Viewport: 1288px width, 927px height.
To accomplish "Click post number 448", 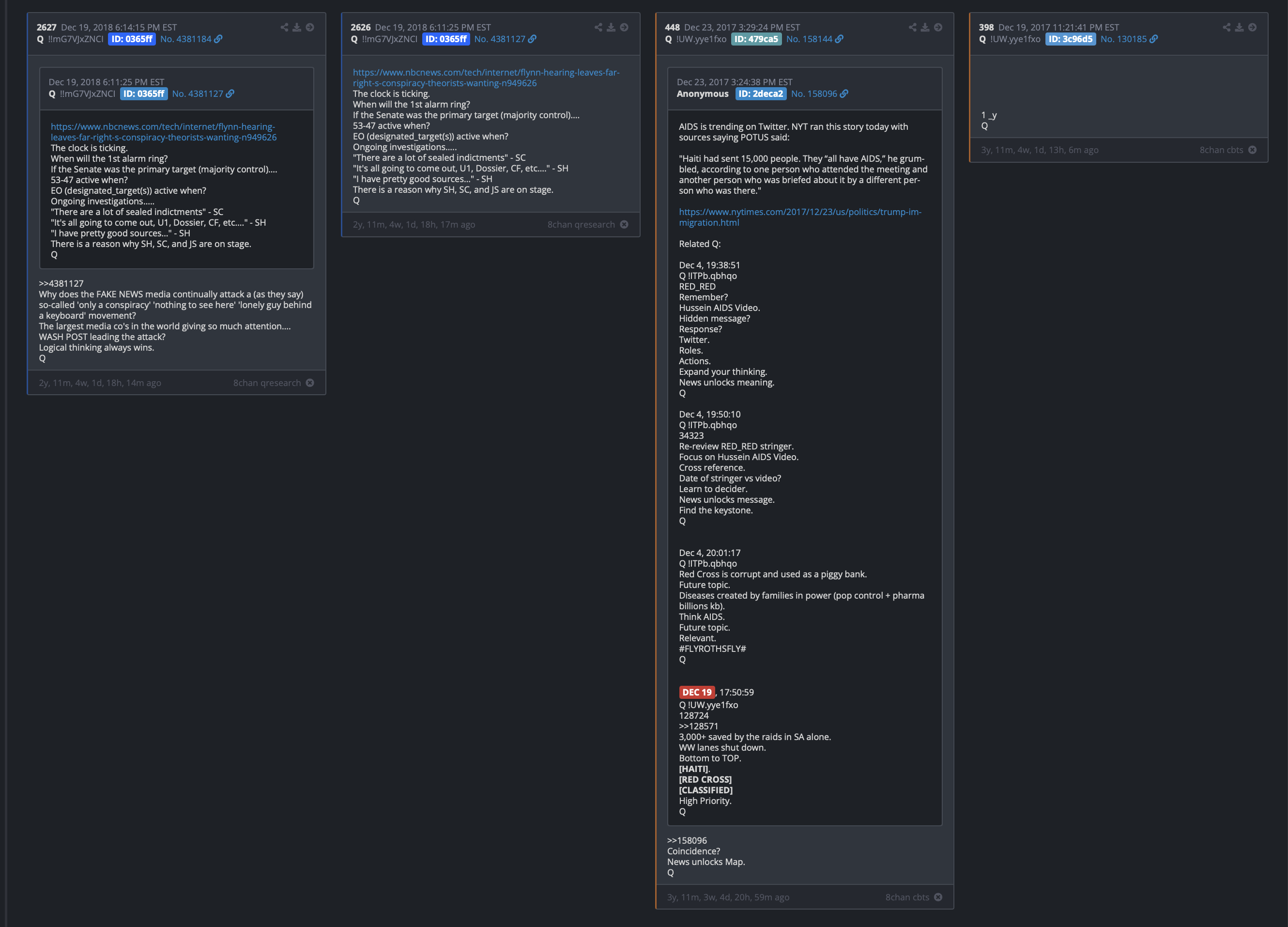I will (673, 27).
